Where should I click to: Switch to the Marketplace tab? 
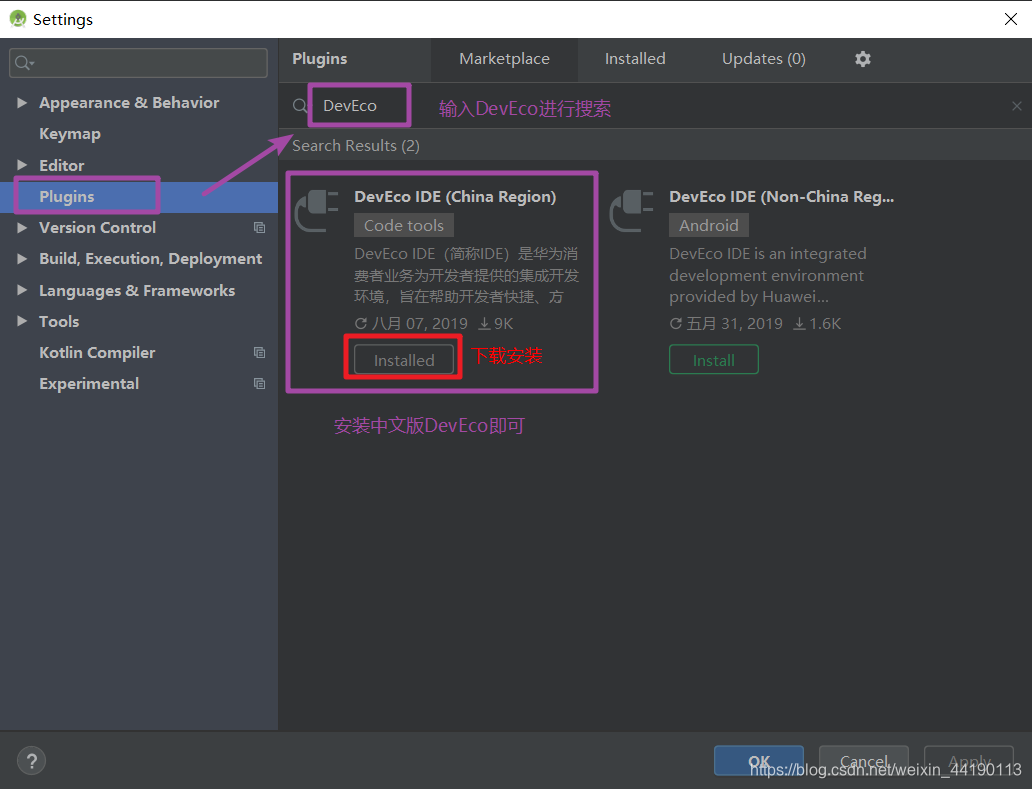tap(504, 59)
